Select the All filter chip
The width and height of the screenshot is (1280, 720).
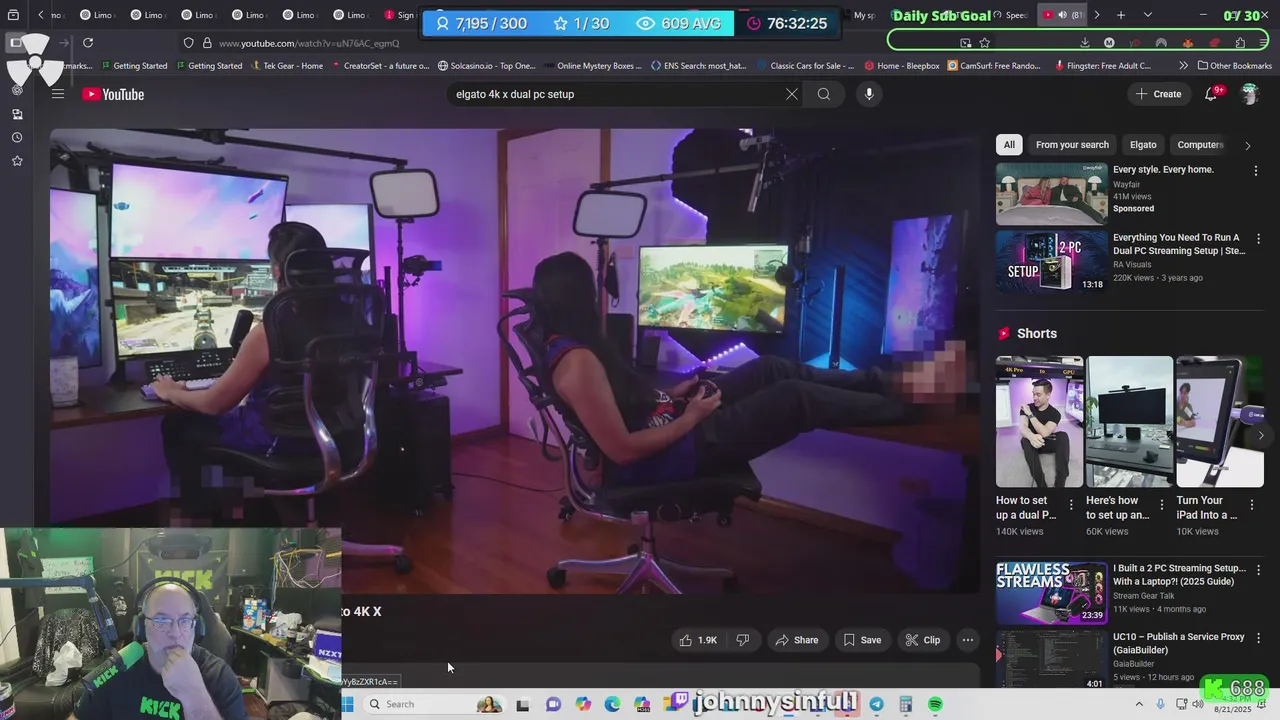pos(1009,145)
